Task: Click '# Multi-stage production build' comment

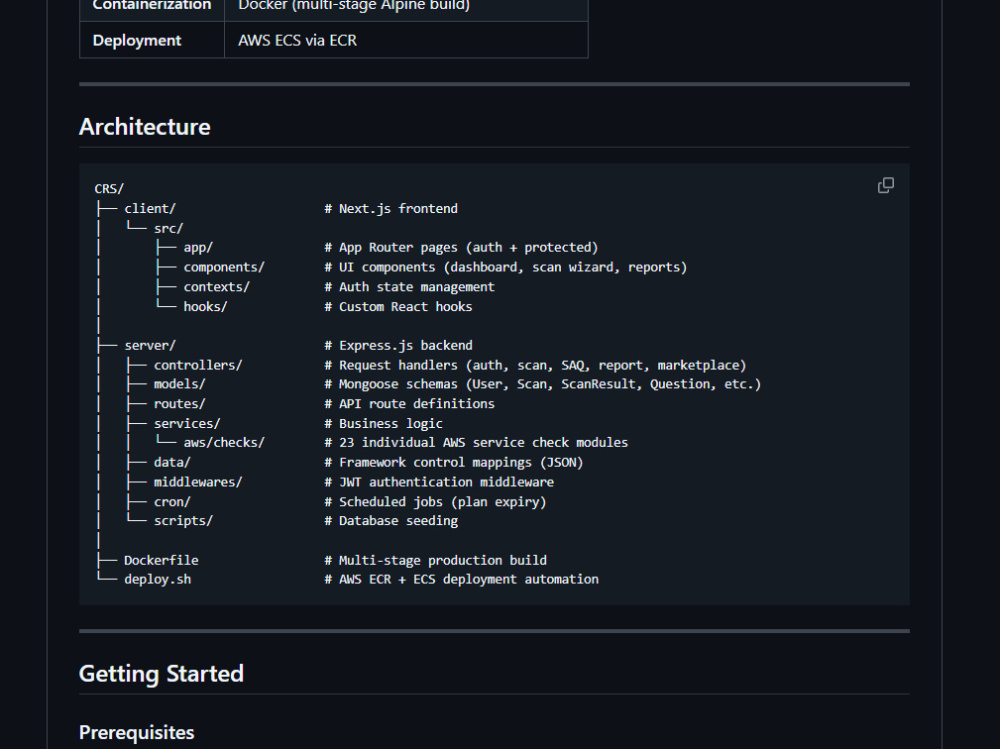Action: pos(435,560)
